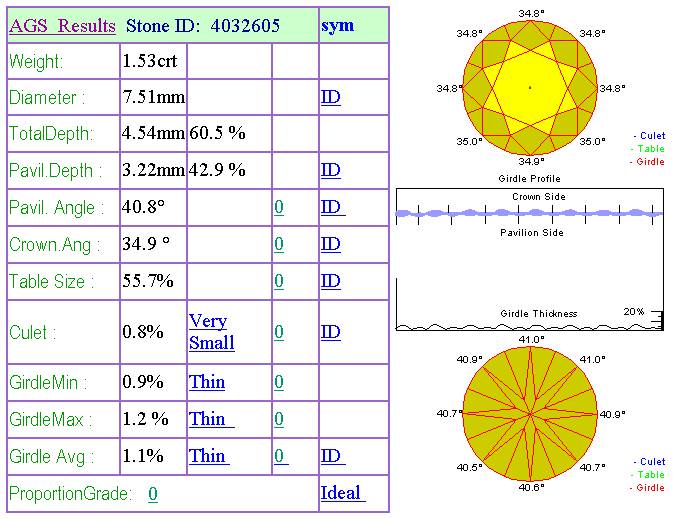
Task: Click the pavilion facet diagram
Action: tap(530, 414)
